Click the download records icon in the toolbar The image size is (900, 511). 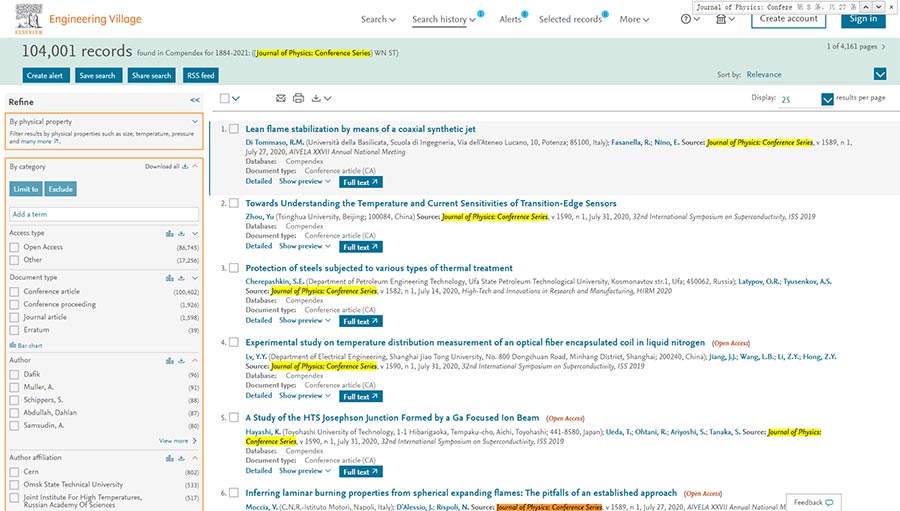coord(316,98)
